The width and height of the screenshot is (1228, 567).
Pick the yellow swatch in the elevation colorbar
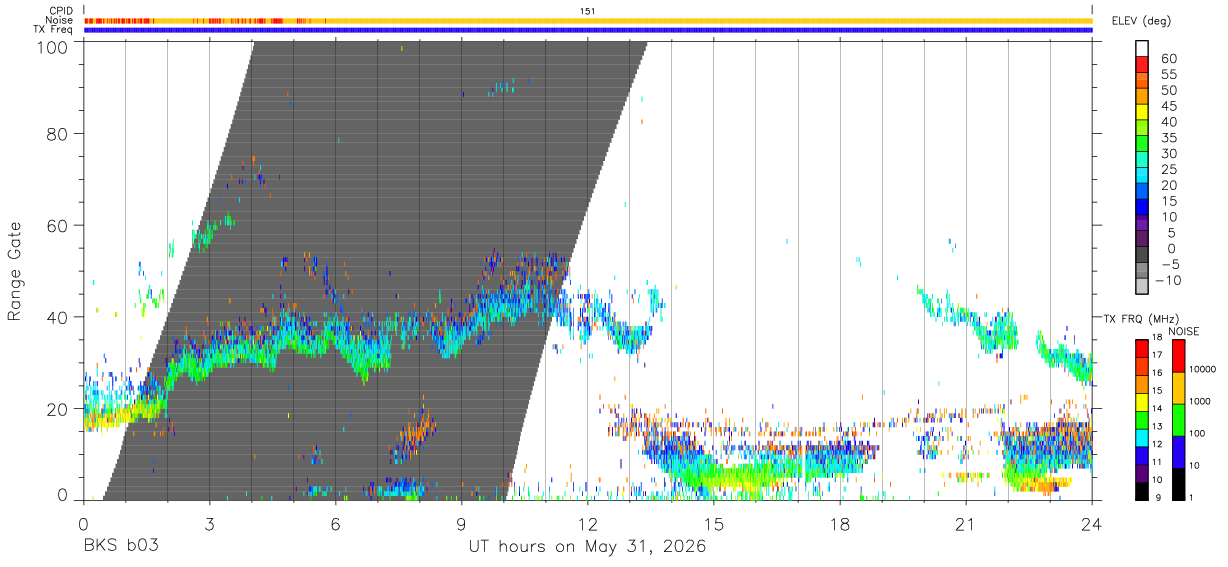[1142, 113]
